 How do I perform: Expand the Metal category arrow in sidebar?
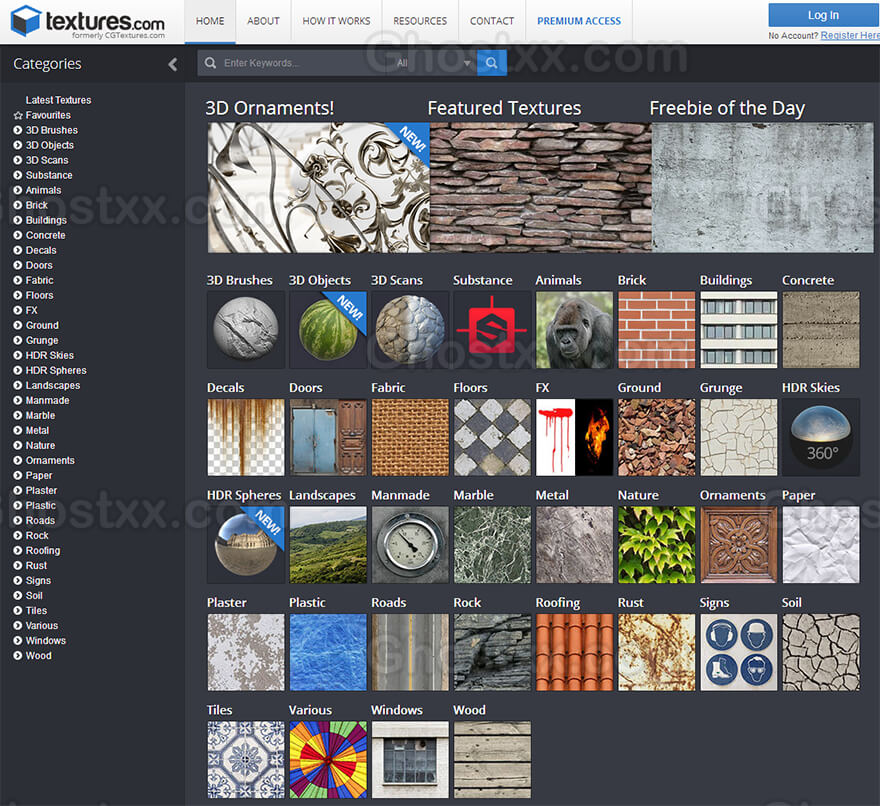tap(18, 430)
